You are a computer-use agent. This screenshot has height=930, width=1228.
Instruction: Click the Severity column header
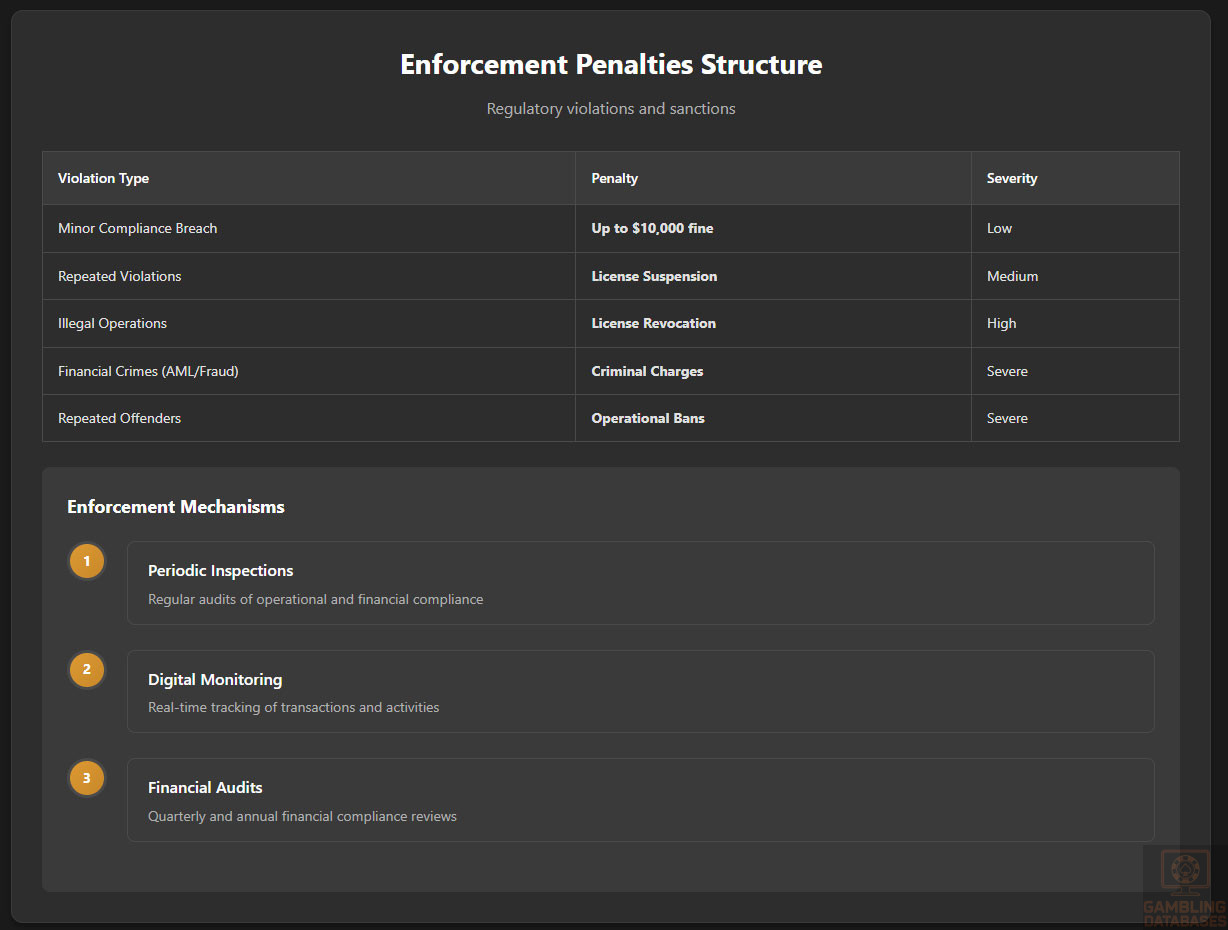(1012, 178)
